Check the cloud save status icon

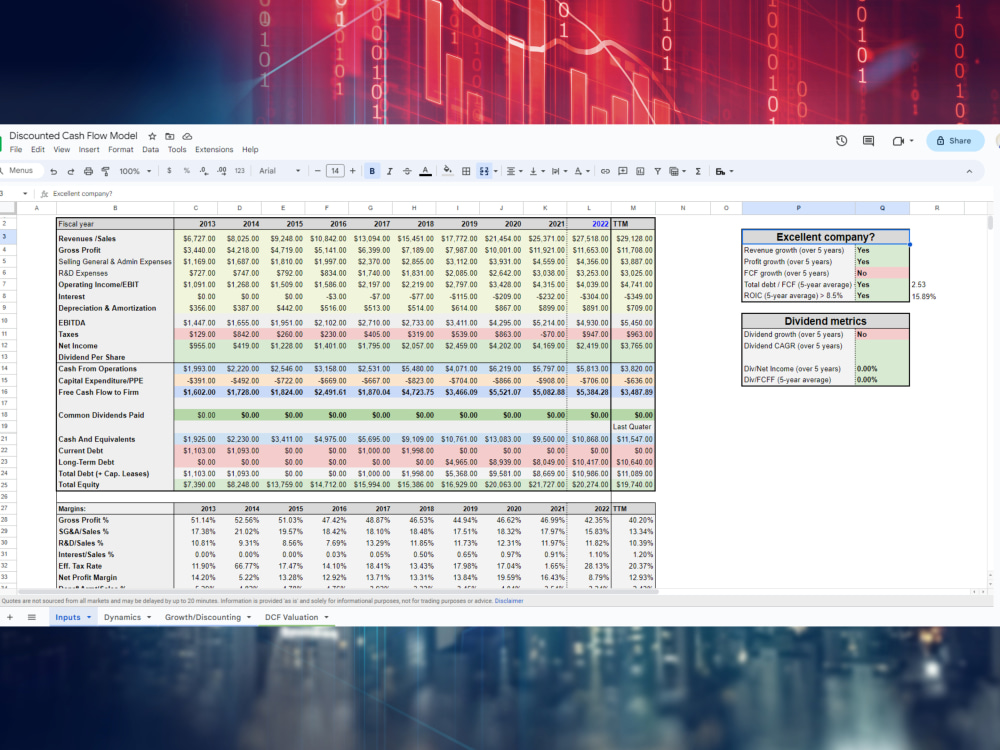[188, 136]
